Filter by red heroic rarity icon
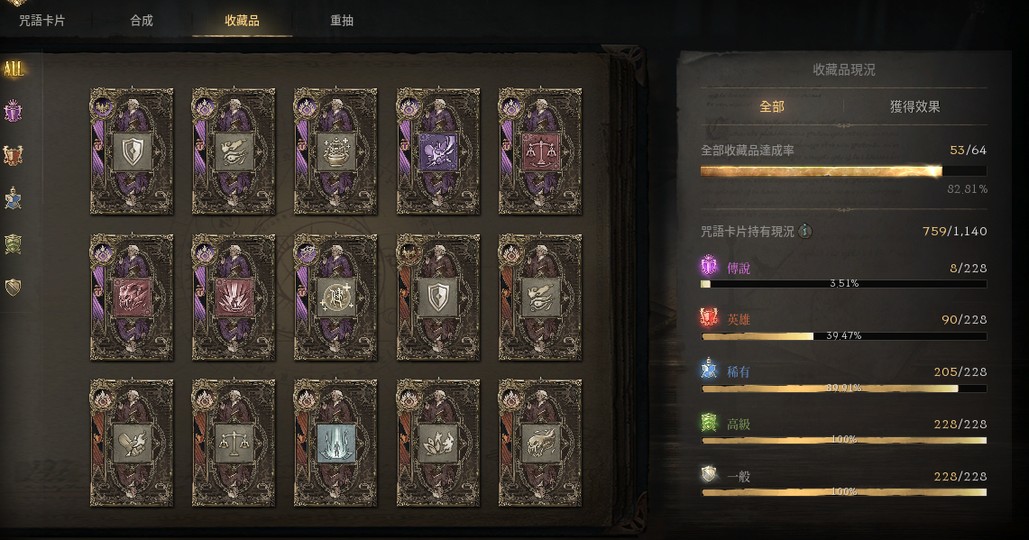 coord(13,156)
